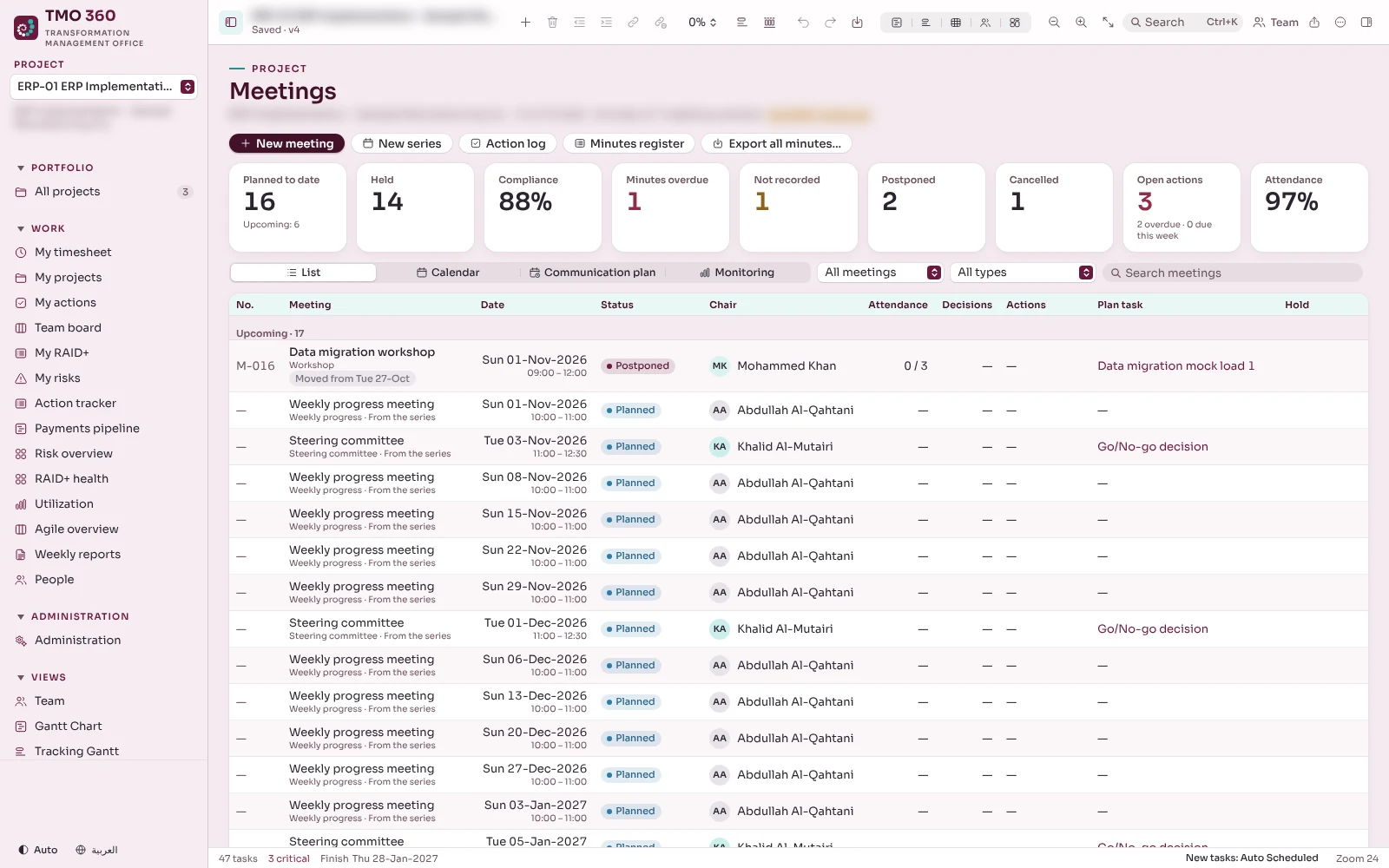The height and width of the screenshot is (868, 1389).
Task: Click the outdent toolbar icon
Action: [579, 23]
